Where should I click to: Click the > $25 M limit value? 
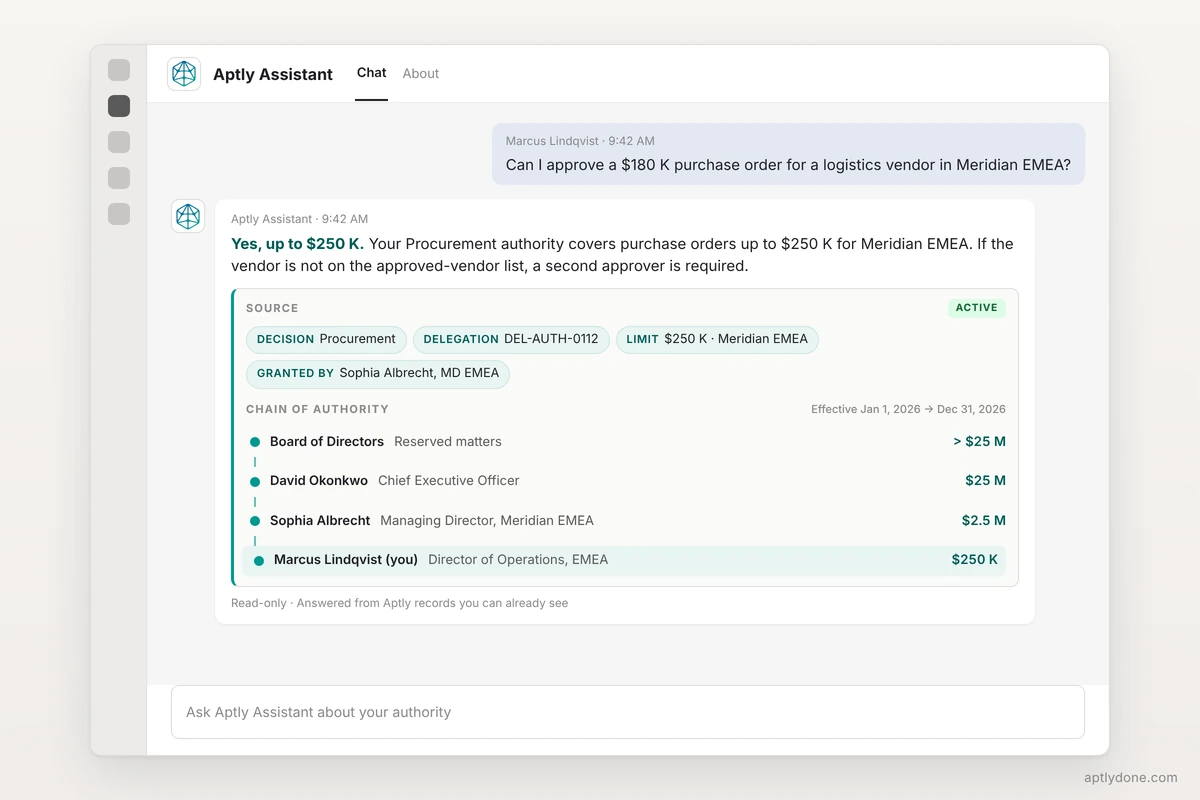[x=979, y=441]
